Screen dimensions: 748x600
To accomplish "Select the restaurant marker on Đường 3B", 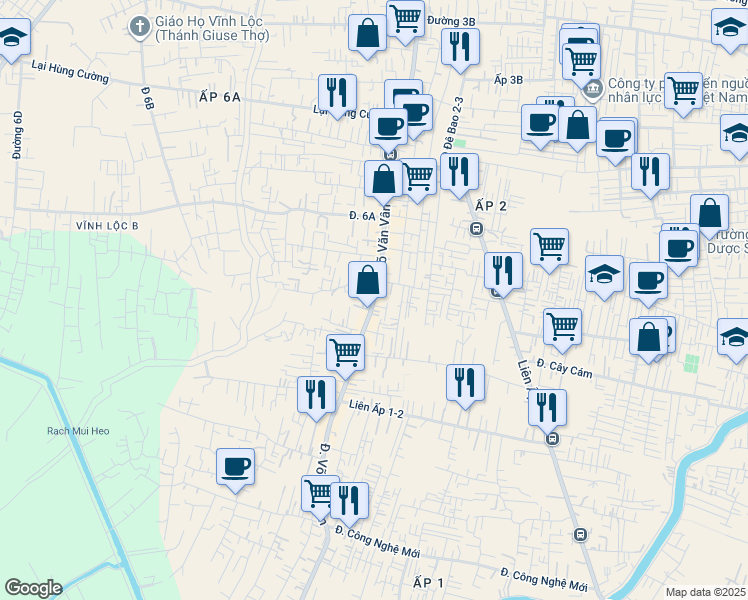I will [x=460, y=50].
